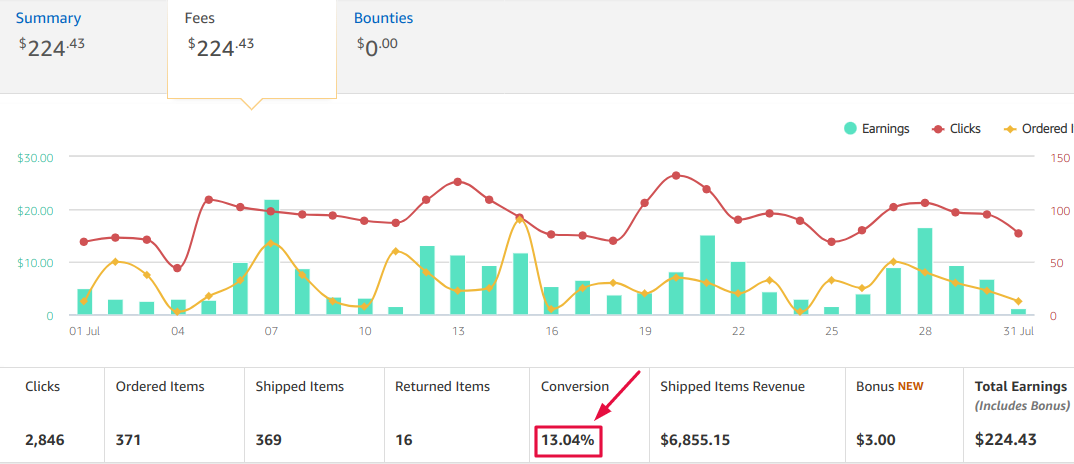
Task: Select the Ordered Items 371 cell
Action: [x=129, y=440]
